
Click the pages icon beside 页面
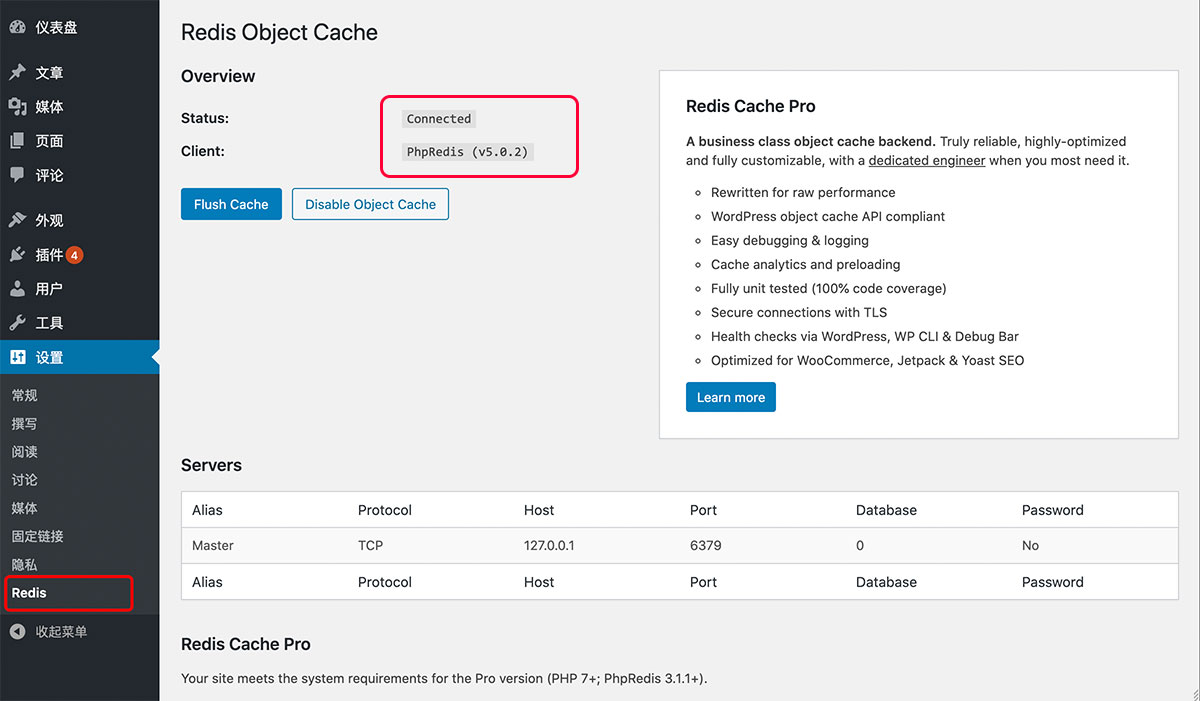point(17,141)
